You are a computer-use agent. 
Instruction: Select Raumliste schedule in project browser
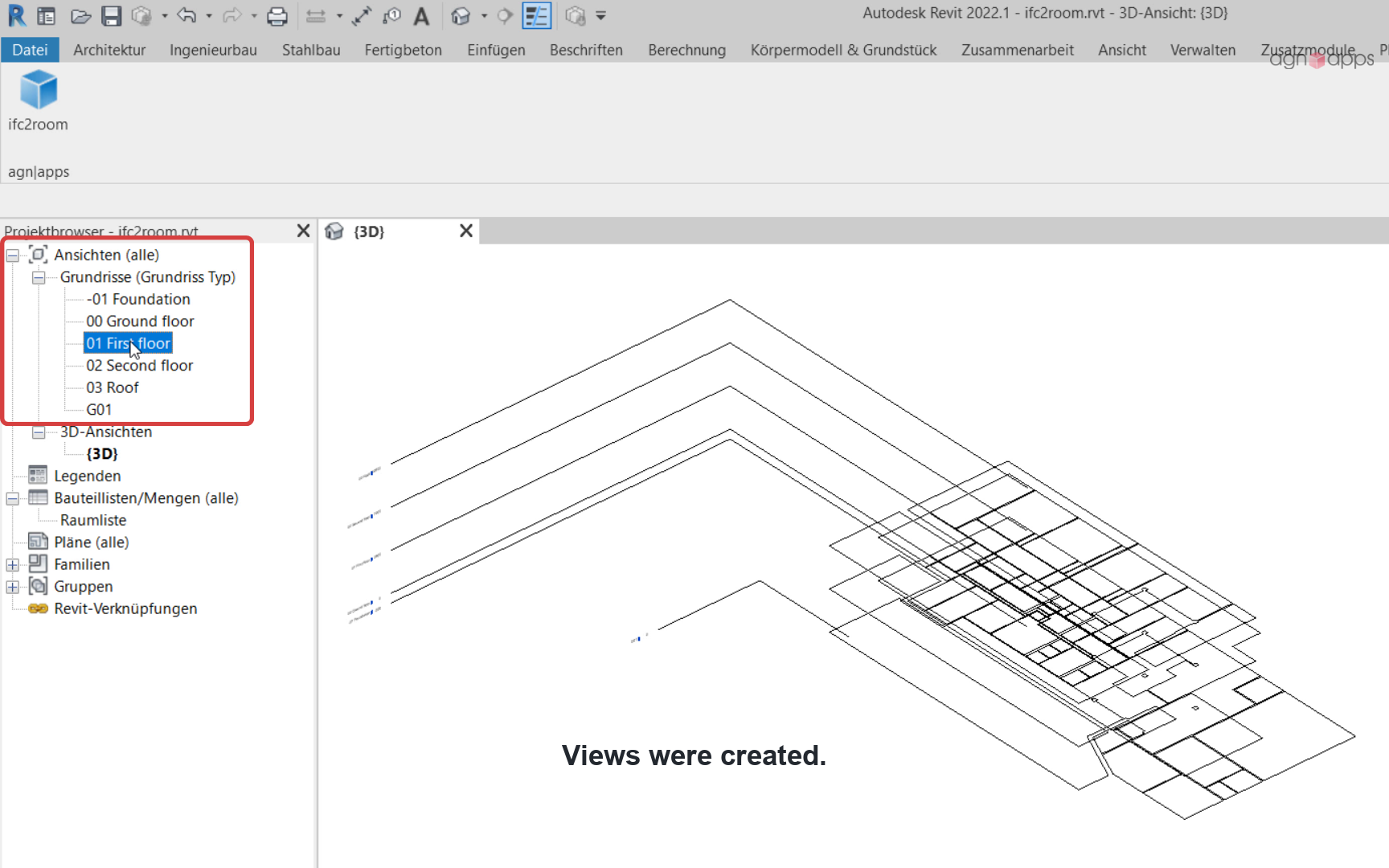(93, 520)
